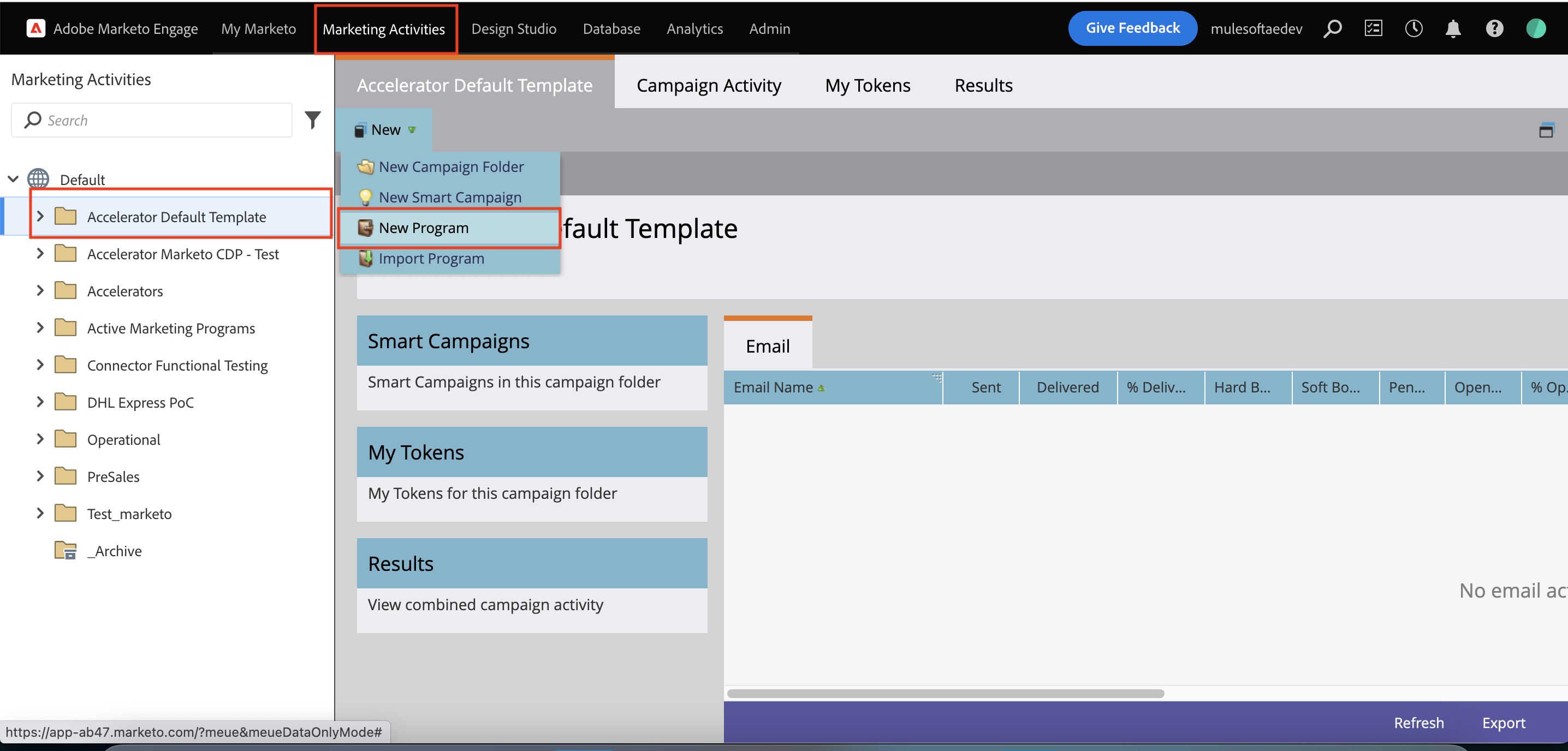Click the New Program icon
This screenshot has width=1568, height=751.
365,228
